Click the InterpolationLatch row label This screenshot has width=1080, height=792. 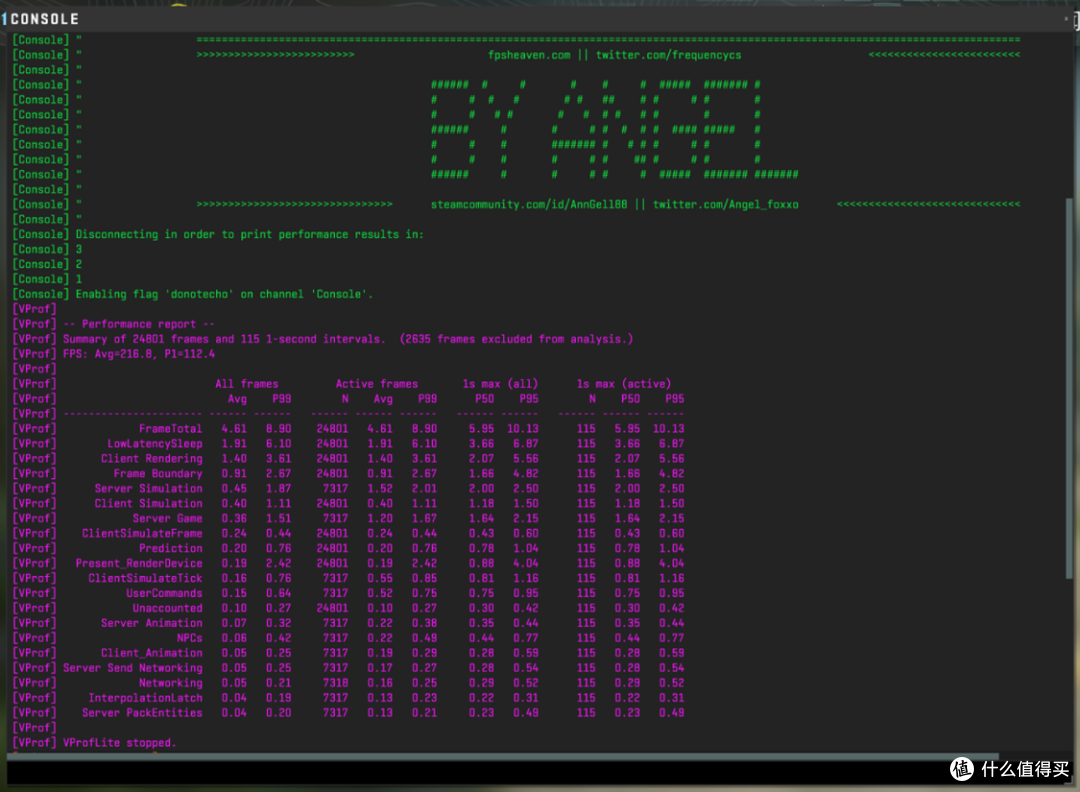coord(145,698)
